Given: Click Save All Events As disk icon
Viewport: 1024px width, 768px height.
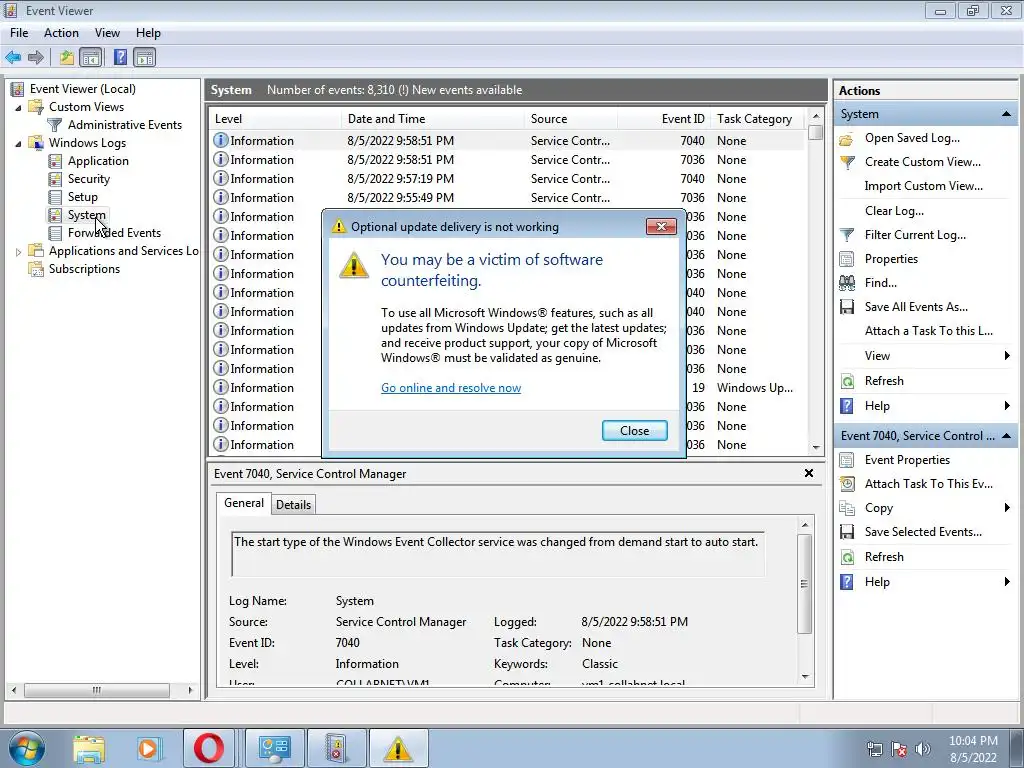Looking at the screenshot, I should coord(847,307).
